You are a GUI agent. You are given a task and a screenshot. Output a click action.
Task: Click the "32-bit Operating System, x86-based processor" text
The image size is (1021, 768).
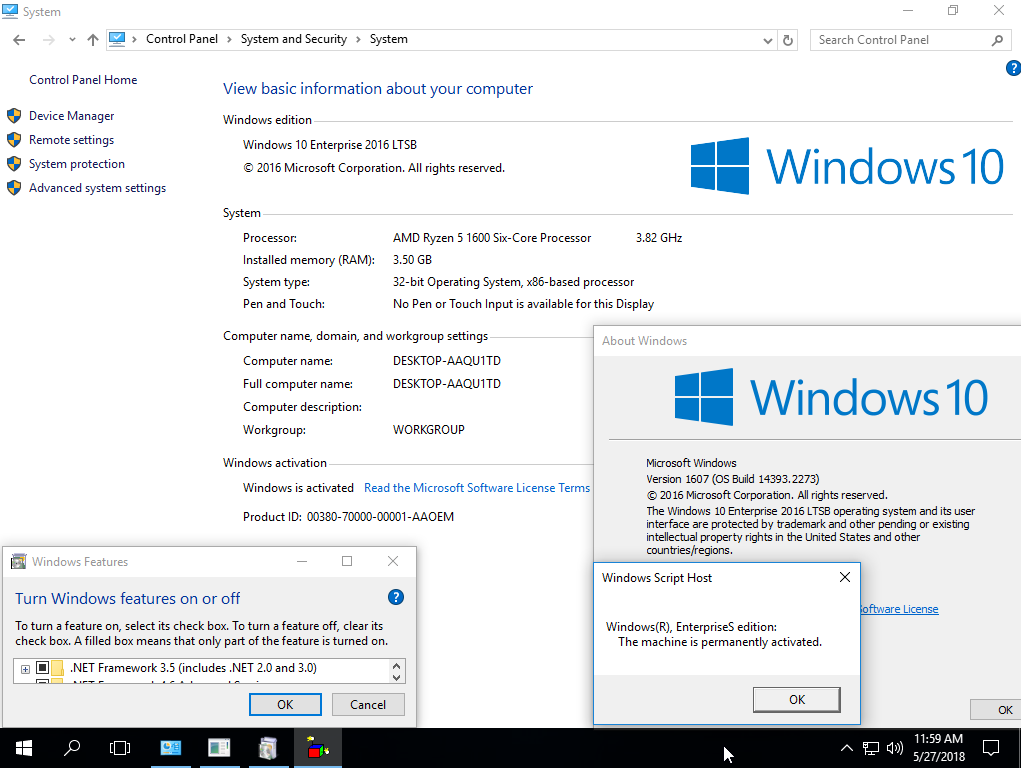[x=513, y=282]
